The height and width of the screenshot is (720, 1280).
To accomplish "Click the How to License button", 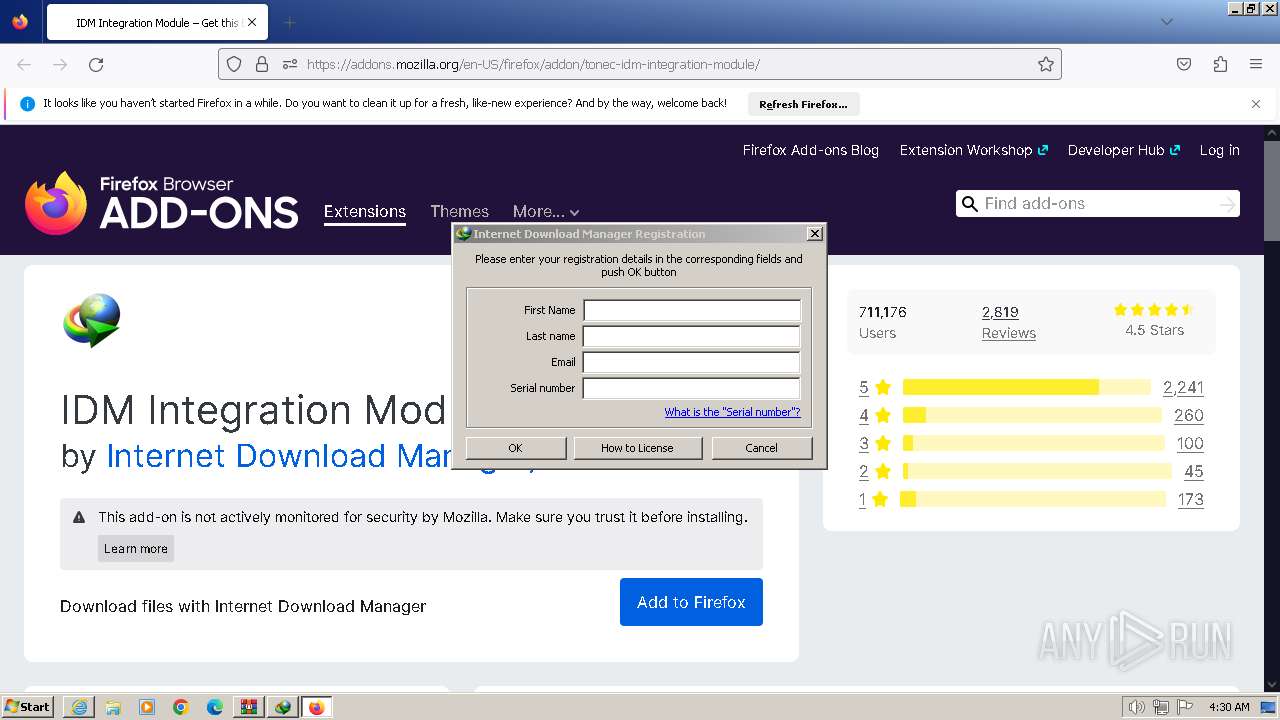I will pyautogui.click(x=637, y=448).
